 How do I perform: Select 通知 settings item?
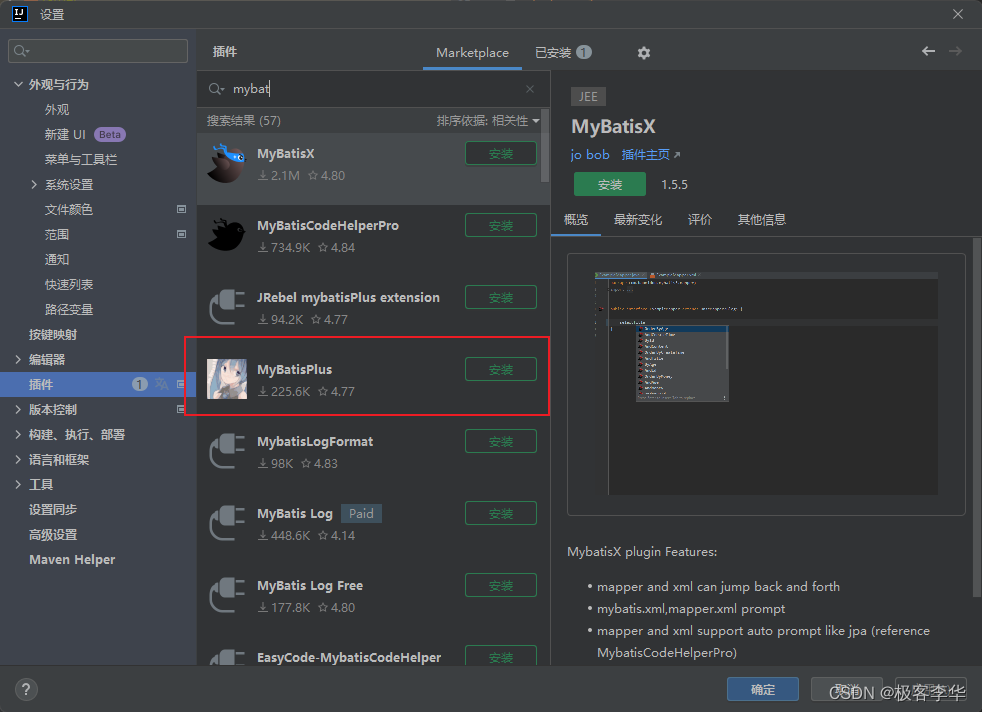57,259
